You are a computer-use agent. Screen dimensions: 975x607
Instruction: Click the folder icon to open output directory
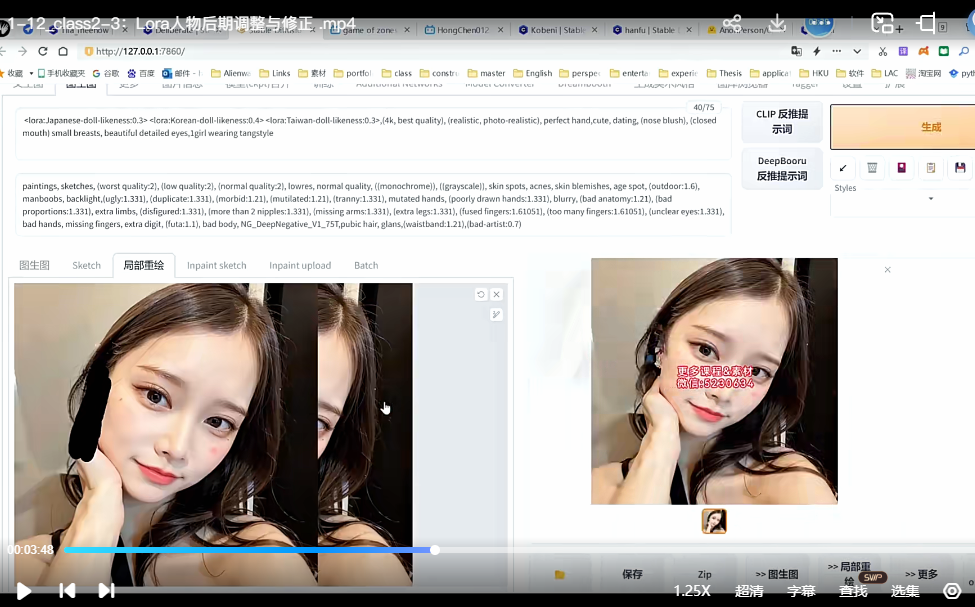pyautogui.click(x=560, y=574)
